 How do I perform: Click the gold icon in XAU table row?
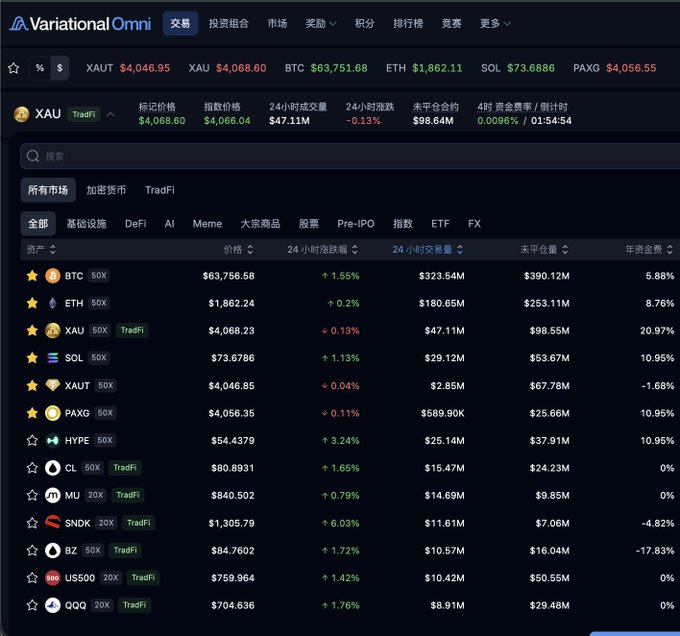tap(52, 330)
